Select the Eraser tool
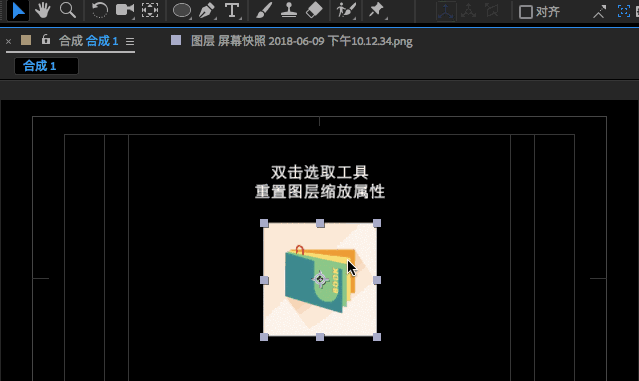This screenshot has height=381, width=639. (314, 11)
